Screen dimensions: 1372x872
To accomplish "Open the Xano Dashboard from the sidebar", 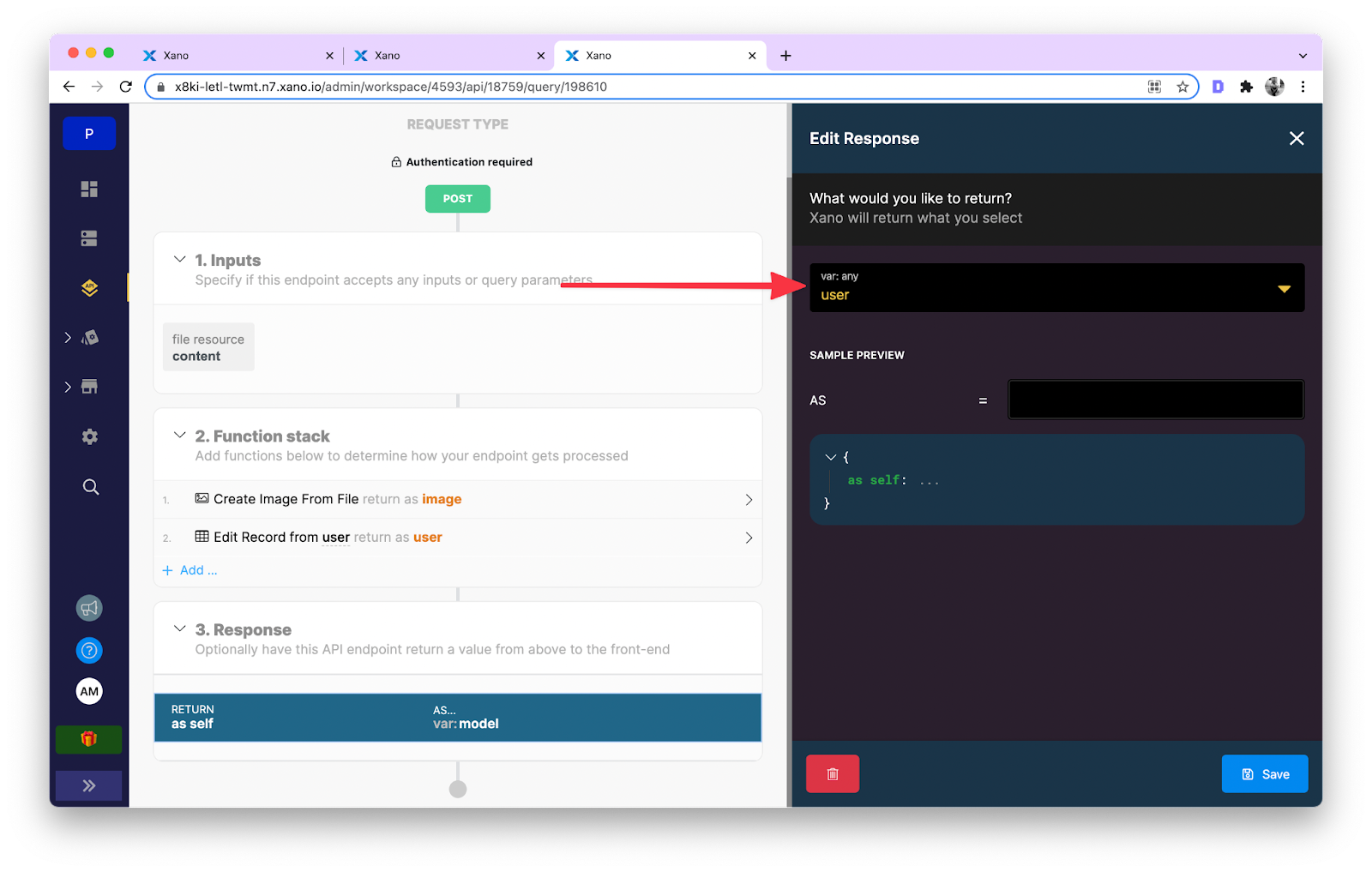I will 88,189.
